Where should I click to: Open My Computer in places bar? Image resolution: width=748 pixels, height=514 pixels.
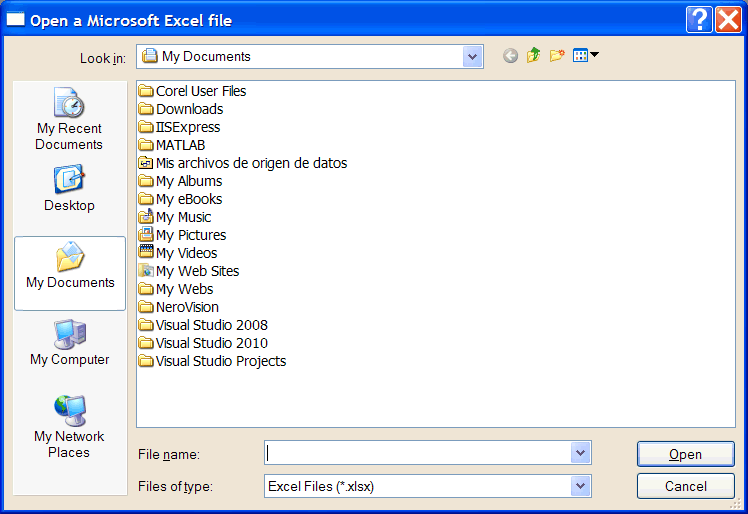(x=70, y=343)
